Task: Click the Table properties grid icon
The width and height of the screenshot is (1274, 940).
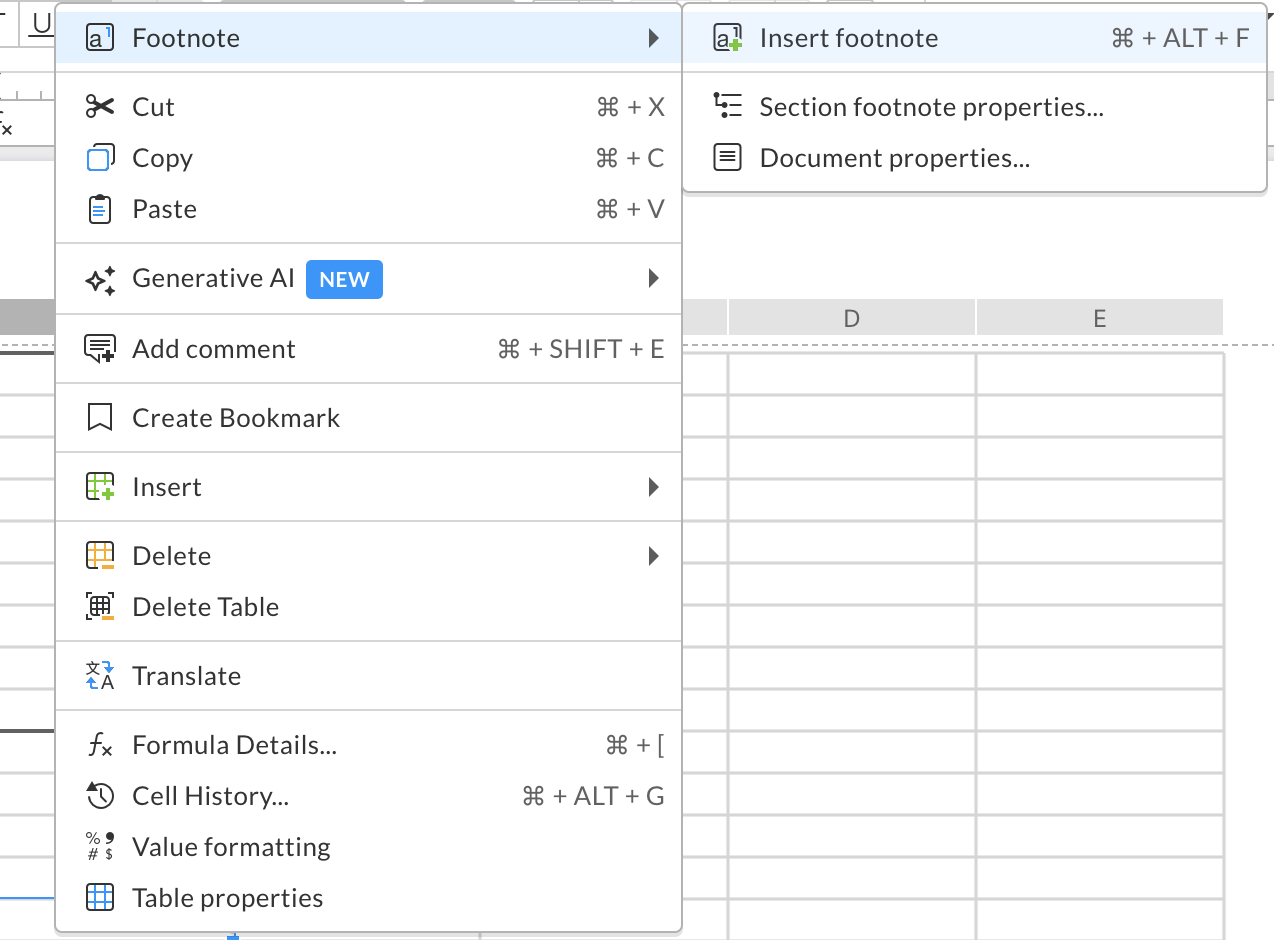Action: tap(100, 898)
